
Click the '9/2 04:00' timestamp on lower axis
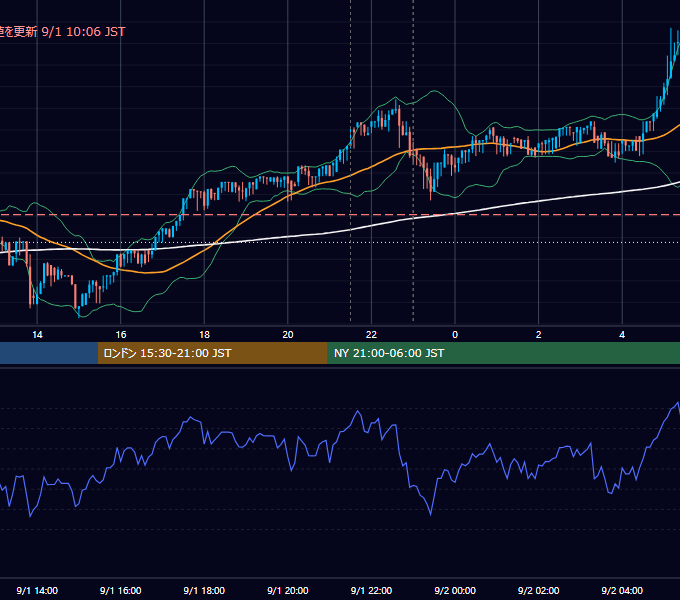tap(622, 590)
